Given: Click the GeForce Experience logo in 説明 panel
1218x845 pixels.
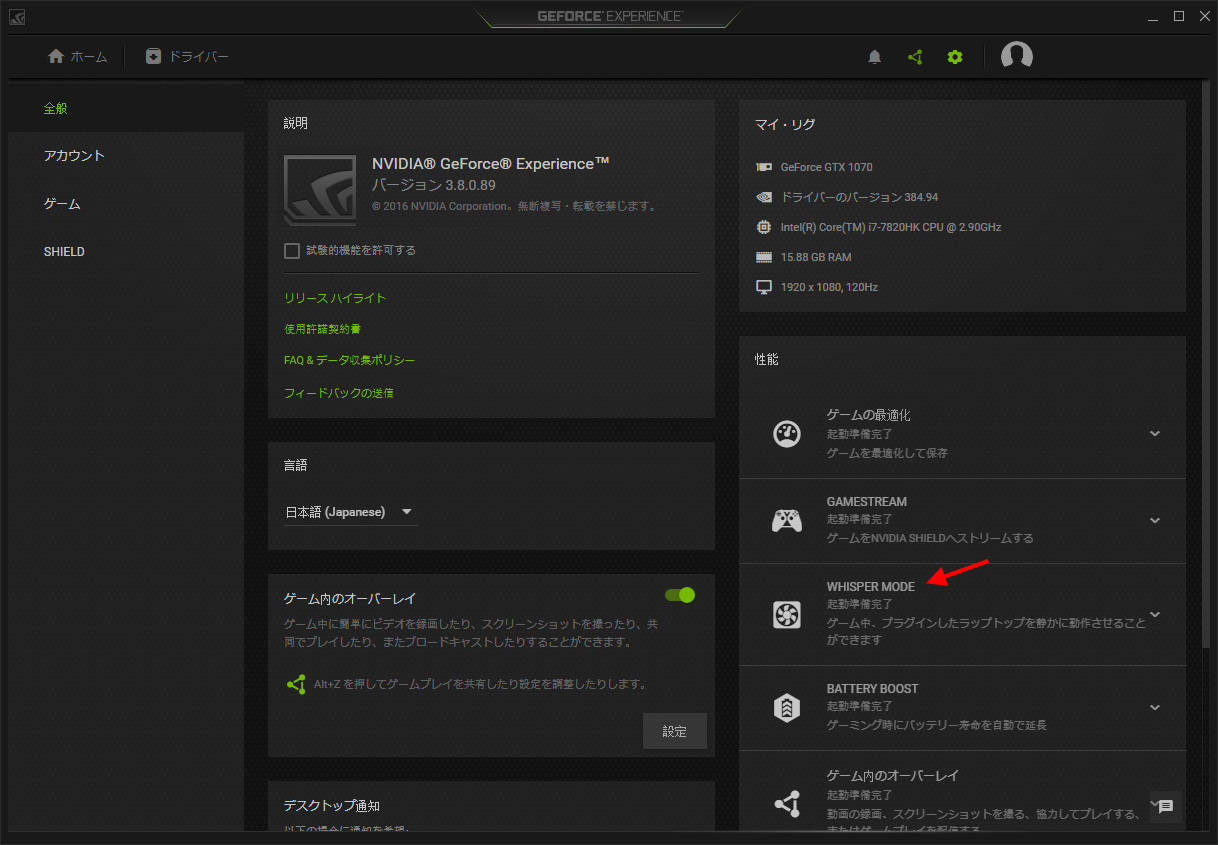Looking at the screenshot, I should (x=320, y=191).
